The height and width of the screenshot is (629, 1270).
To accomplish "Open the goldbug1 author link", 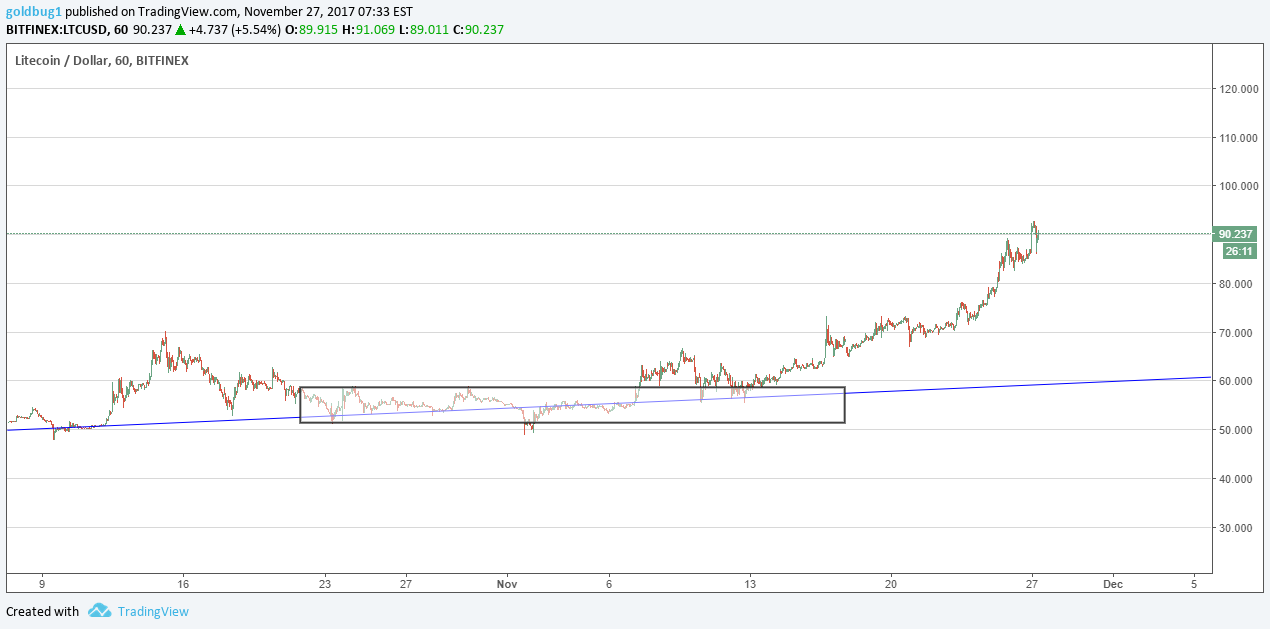I will click(34, 11).
